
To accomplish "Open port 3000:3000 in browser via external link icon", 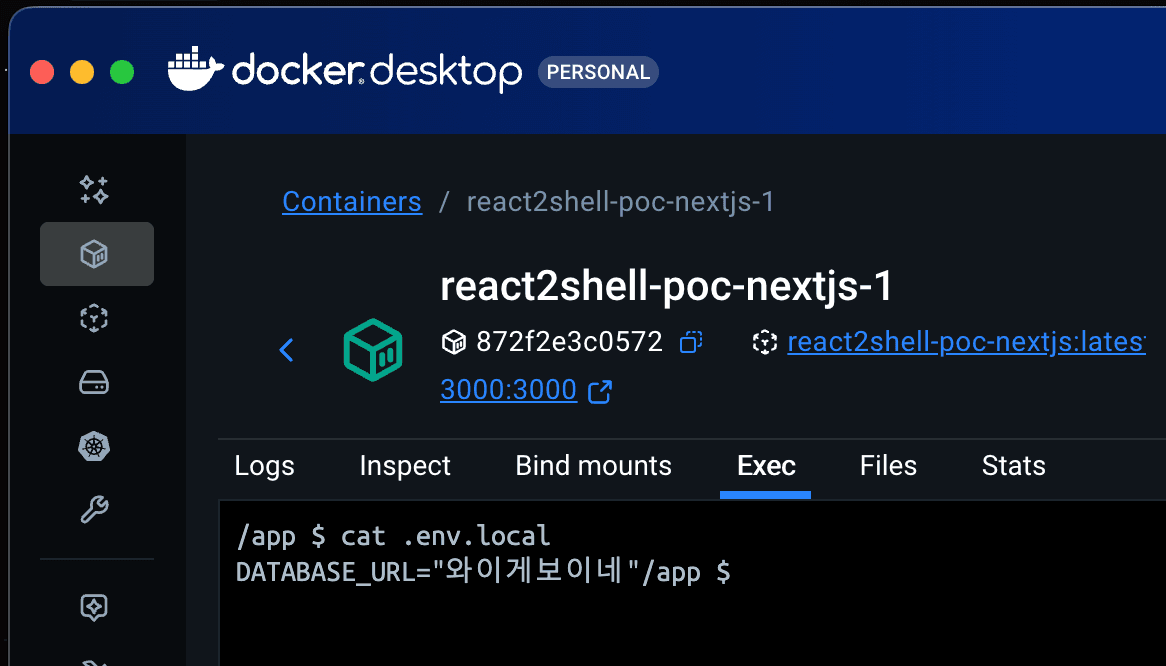I will (599, 392).
